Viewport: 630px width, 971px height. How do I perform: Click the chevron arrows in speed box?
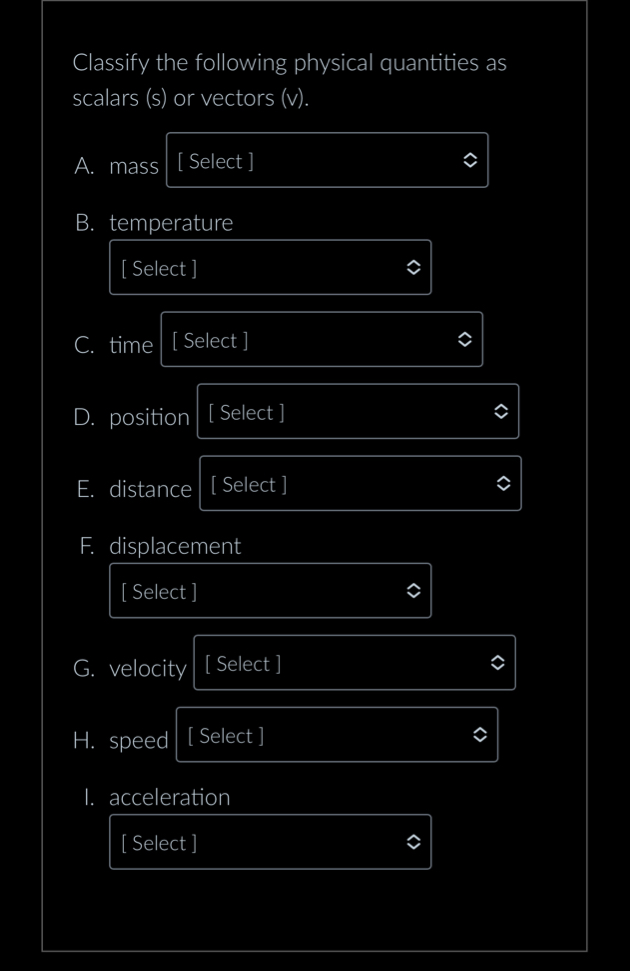coord(480,734)
